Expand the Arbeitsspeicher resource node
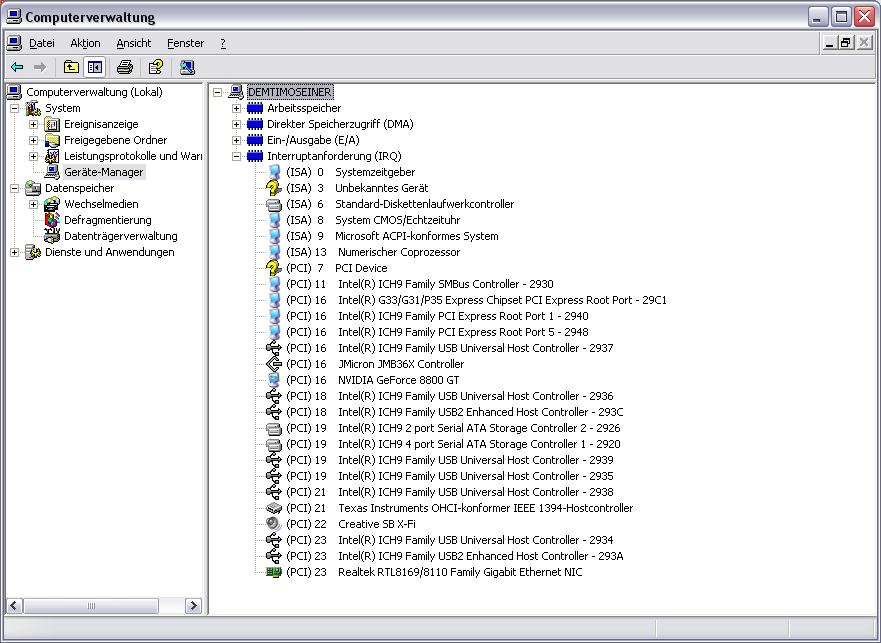 [237, 108]
